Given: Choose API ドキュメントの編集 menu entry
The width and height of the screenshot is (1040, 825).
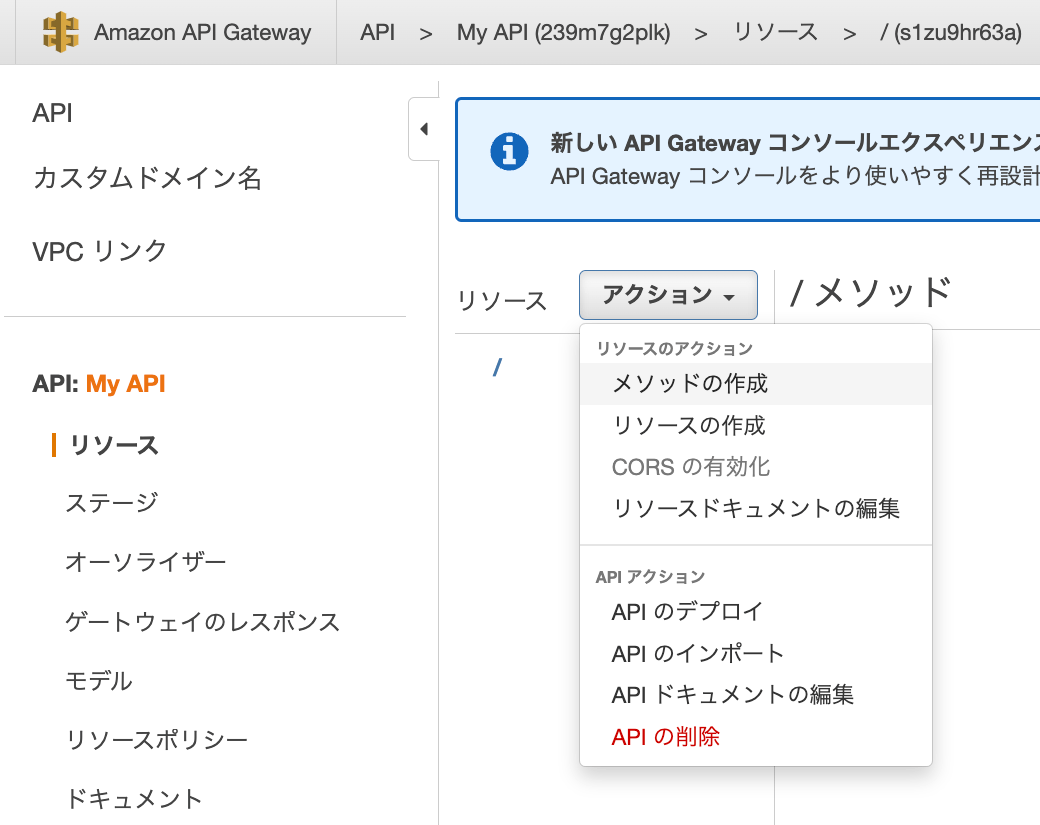Looking at the screenshot, I should 755,695.
